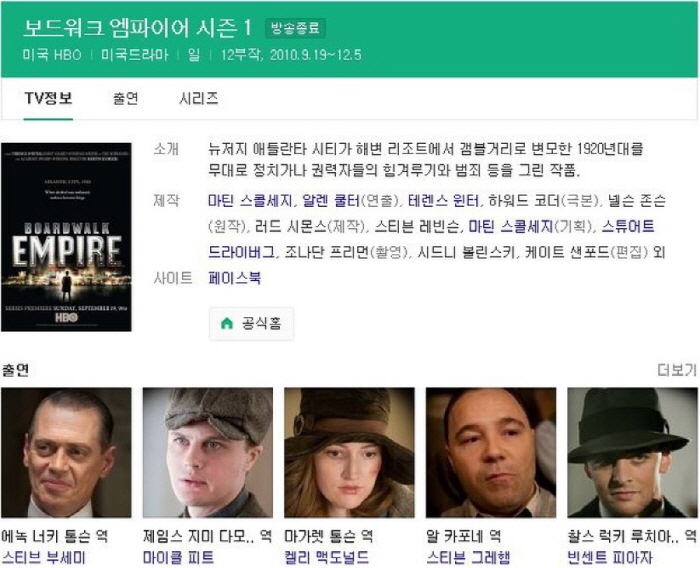Open the 공식홈 official homepage button
This screenshot has width=700, height=568.
click(251, 324)
